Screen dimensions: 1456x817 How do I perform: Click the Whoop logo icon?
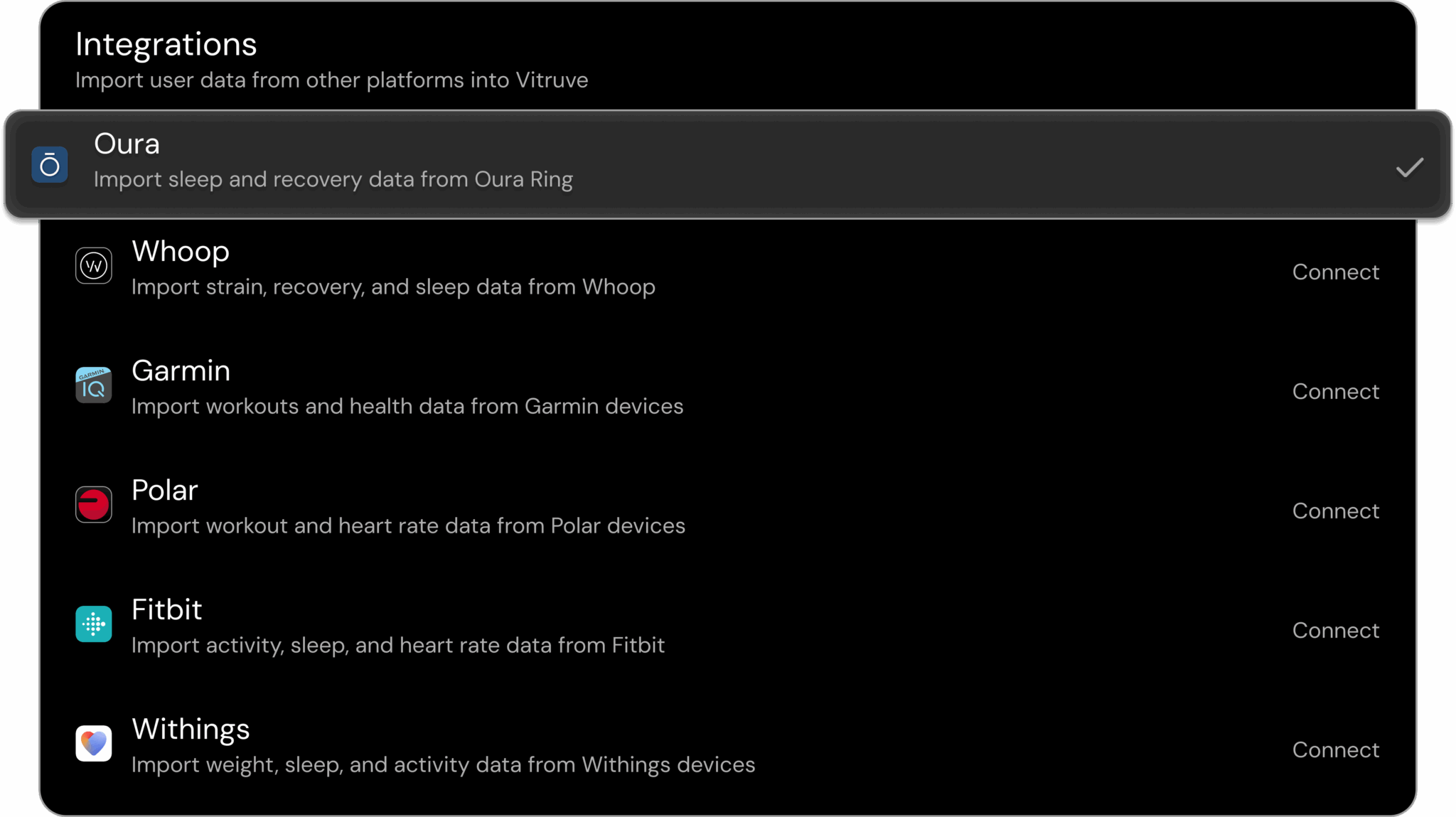(94, 266)
